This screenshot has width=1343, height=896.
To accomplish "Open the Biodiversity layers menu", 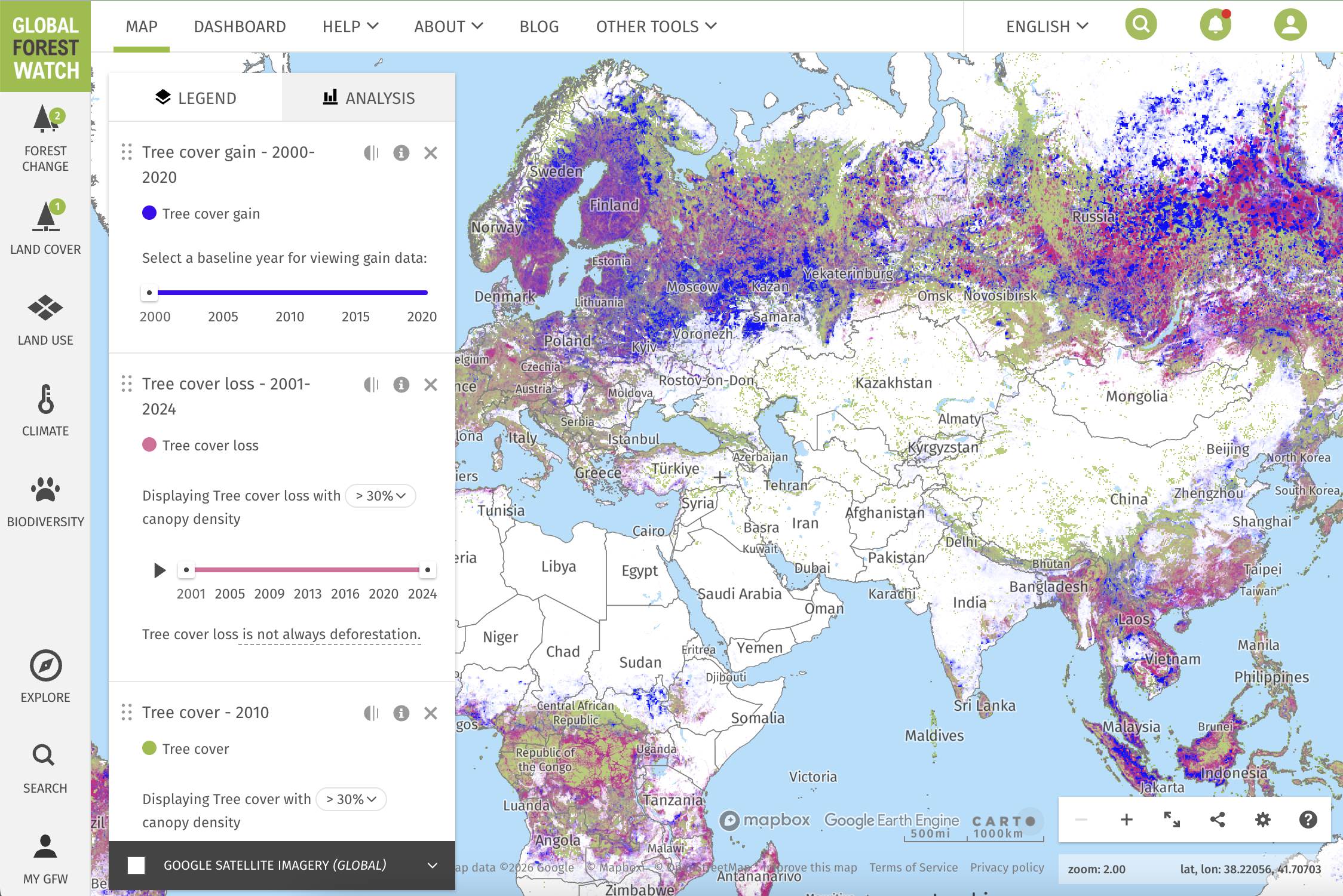I will click(x=45, y=502).
